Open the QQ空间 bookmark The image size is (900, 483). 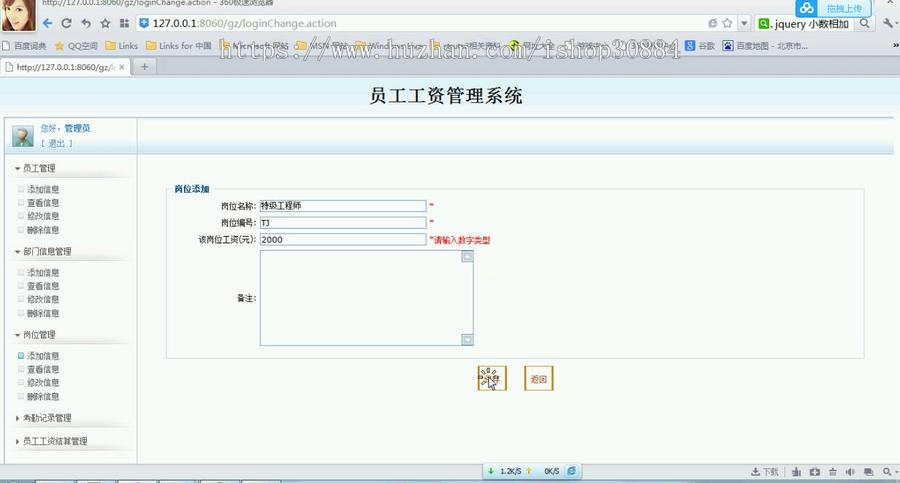[76, 46]
